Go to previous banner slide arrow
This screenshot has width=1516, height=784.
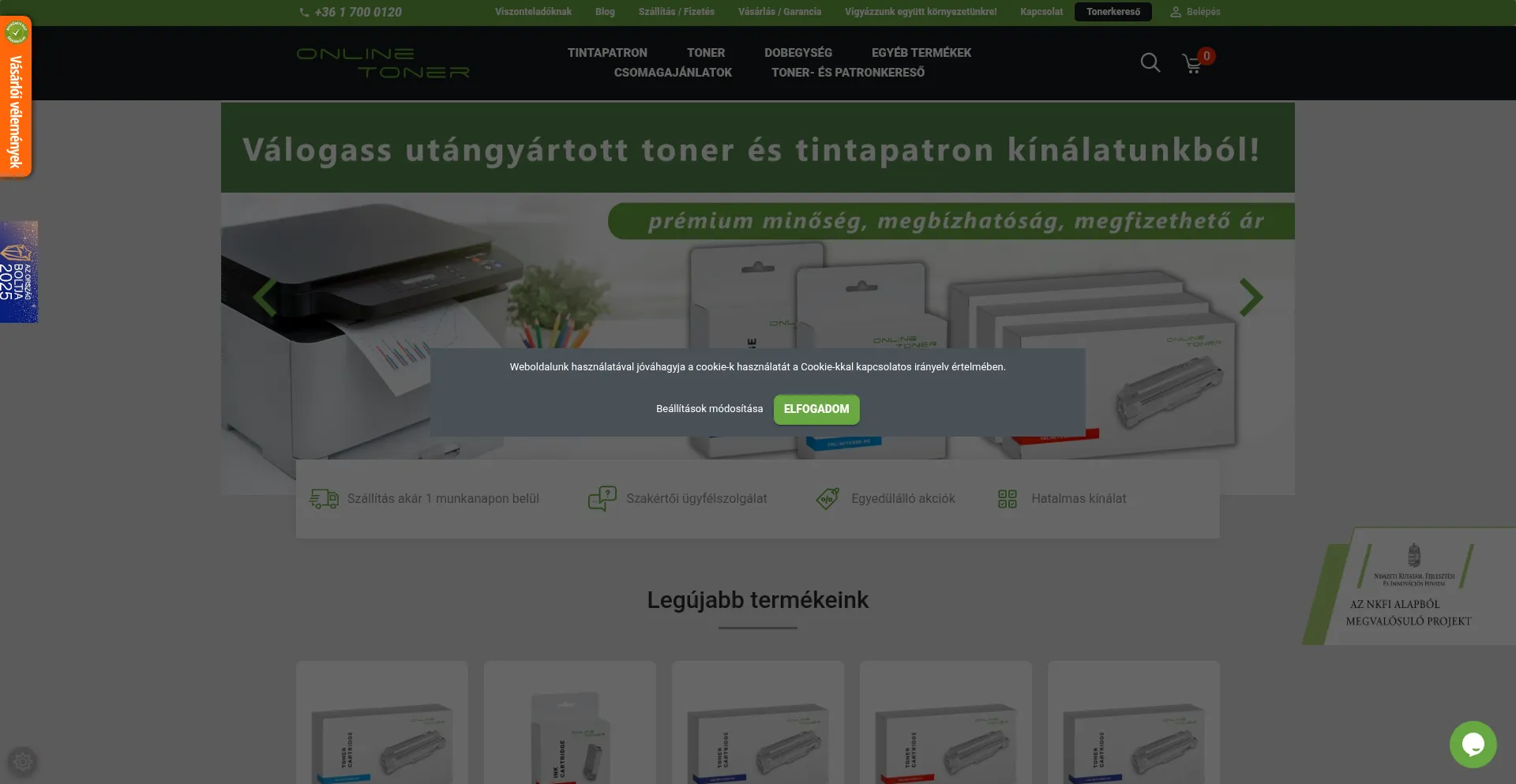[x=265, y=298]
